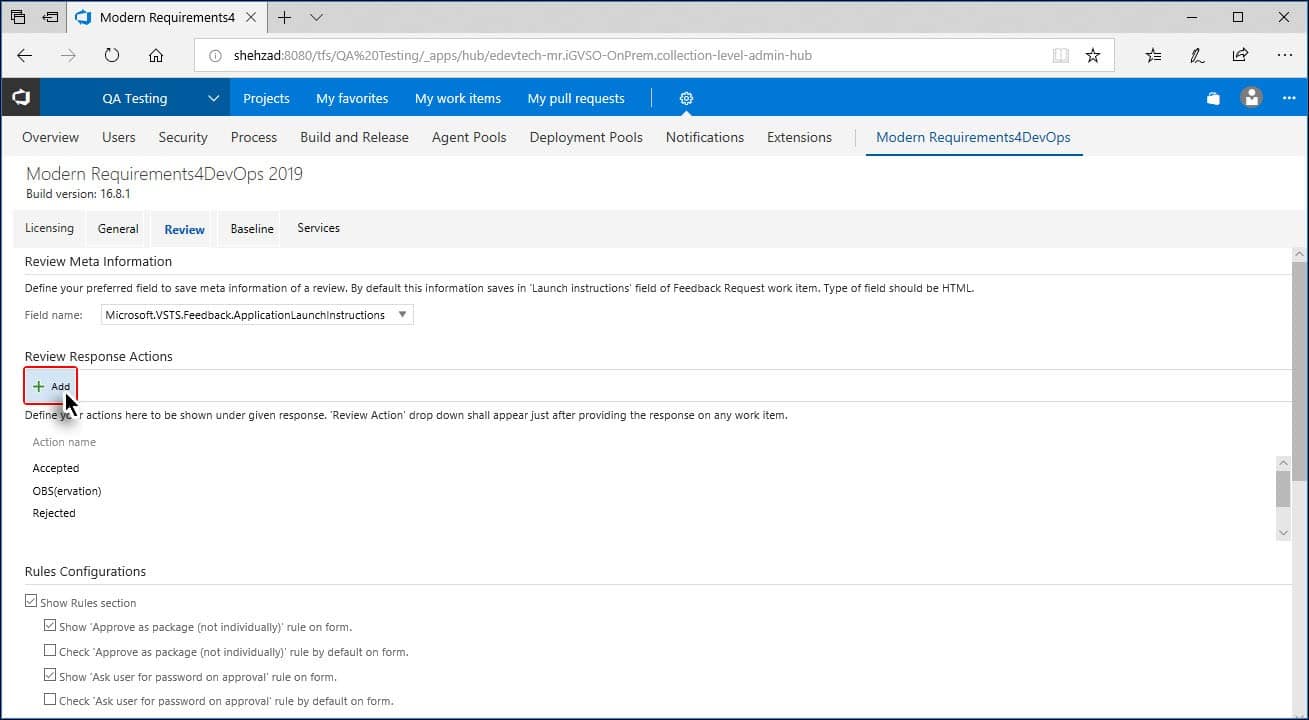This screenshot has width=1309, height=720.
Task: Enable Check 'Approve as package' by default
Action: [x=50, y=651]
